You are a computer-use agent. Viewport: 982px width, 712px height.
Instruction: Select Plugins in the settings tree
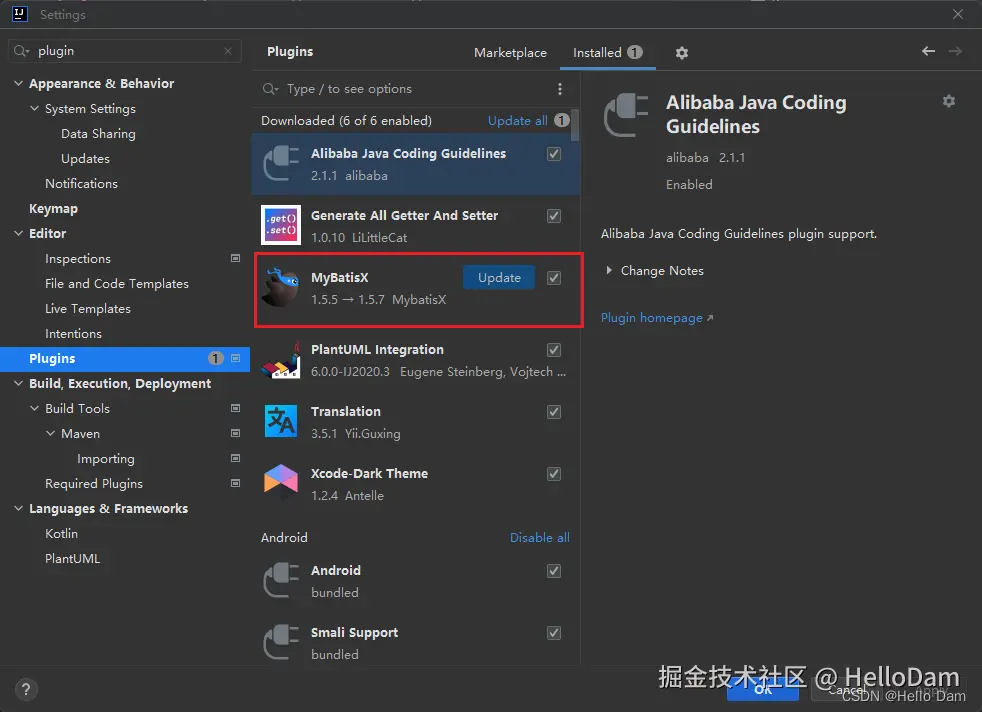[x=125, y=359]
